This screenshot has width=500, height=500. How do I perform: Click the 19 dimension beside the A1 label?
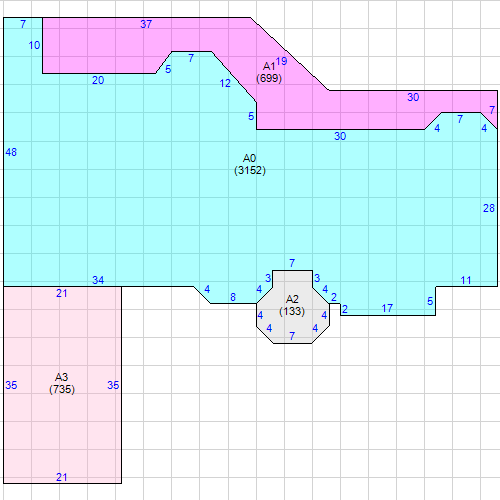pos(282,61)
